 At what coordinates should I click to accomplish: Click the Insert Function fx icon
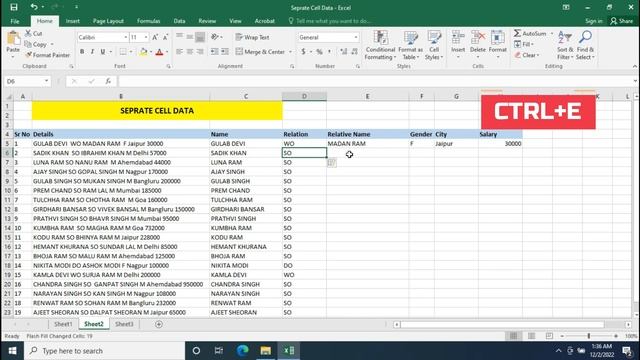coord(108,81)
